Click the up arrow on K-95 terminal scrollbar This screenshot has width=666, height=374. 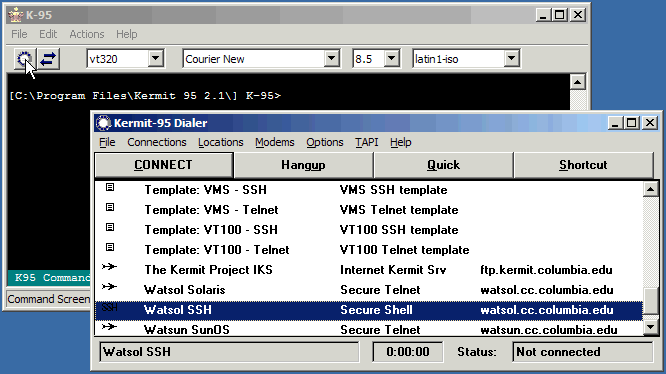coord(577,82)
